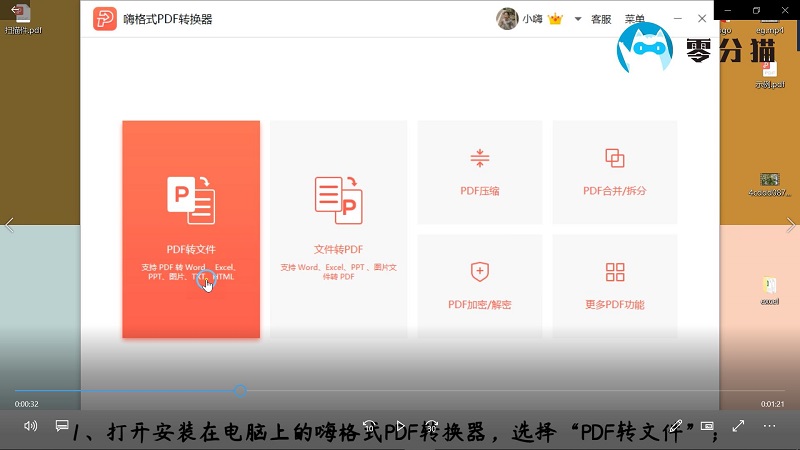The image size is (800, 450).
Task: Open the subtitles captions icon
Action: coord(62,426)
